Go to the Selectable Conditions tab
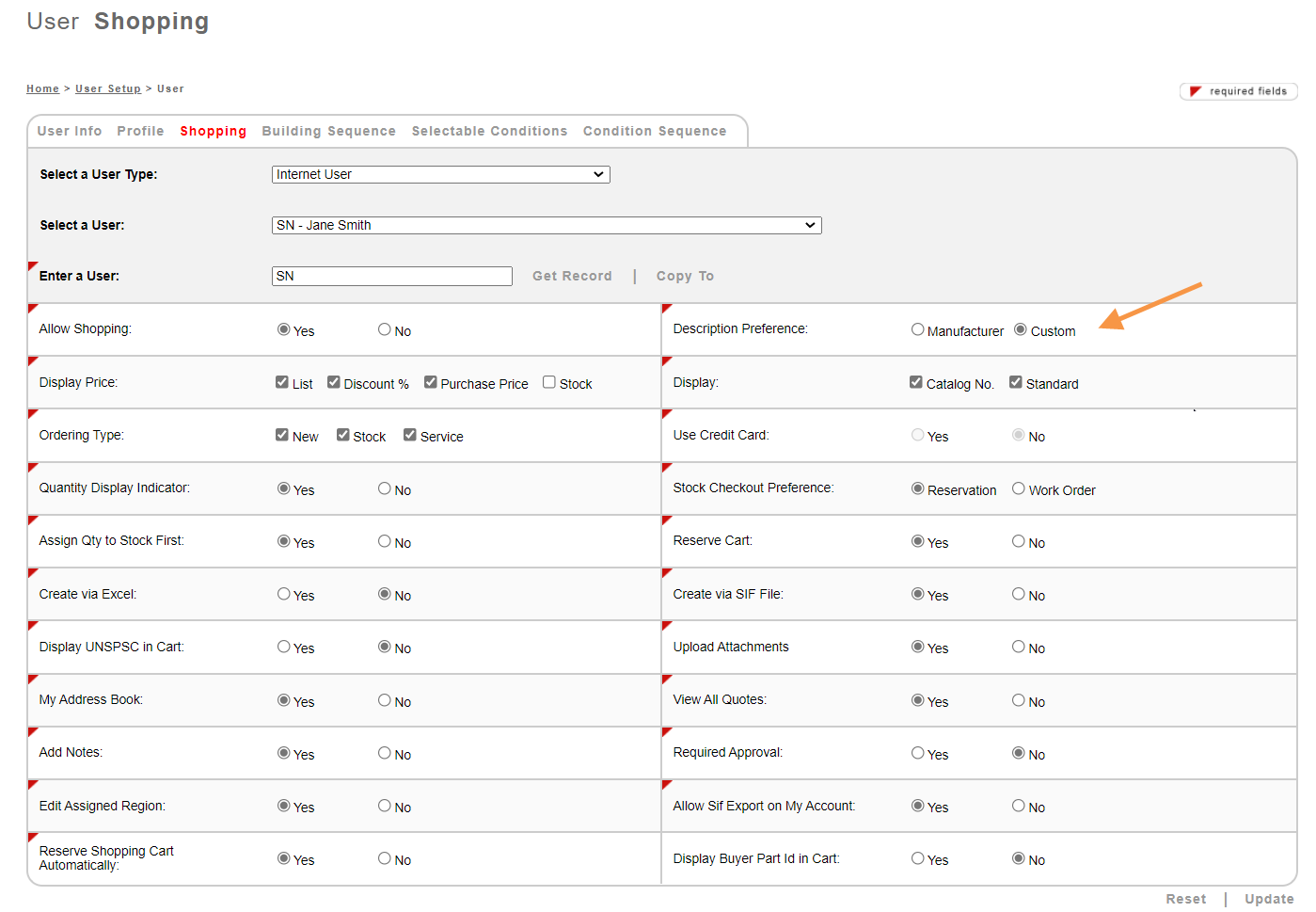 [x=489, y=131]
